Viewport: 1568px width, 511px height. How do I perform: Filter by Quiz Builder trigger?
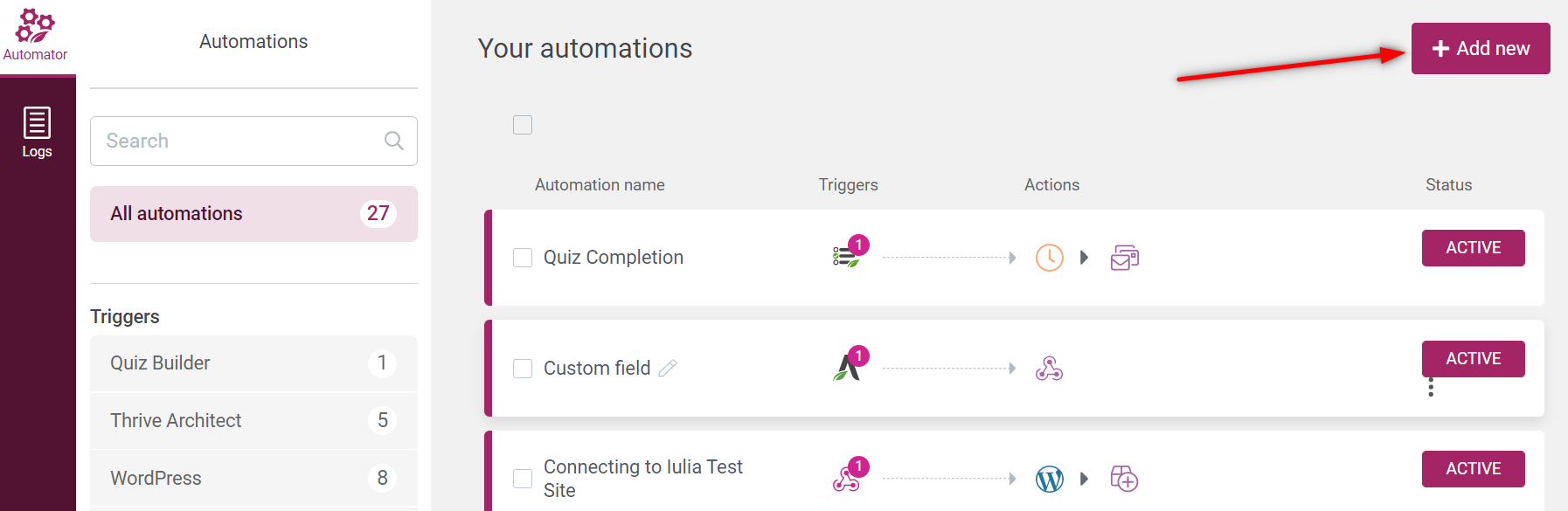point(253,363)
